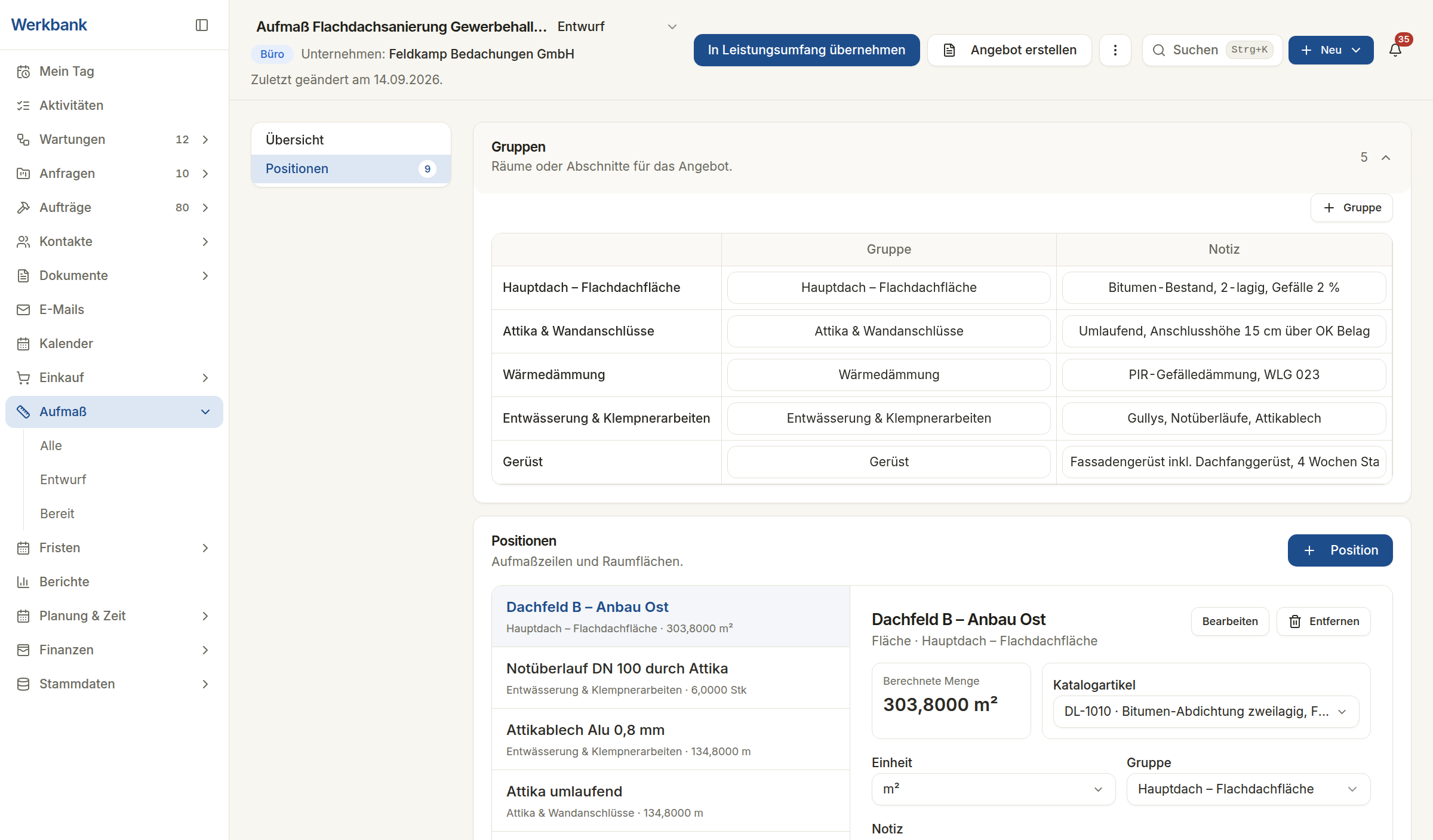This screenshot has width=1433, height=840.
Task: Click the Fristen calendar icon
Action: tap(23, 548)
